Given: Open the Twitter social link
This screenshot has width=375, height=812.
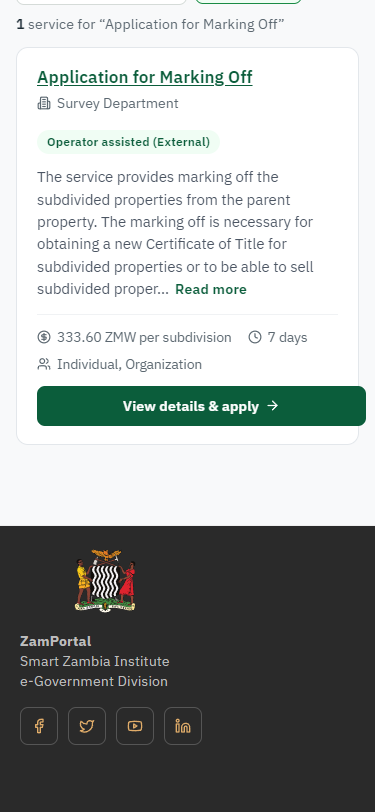Looking at the screenshot, I should click(x=87, y=726).
